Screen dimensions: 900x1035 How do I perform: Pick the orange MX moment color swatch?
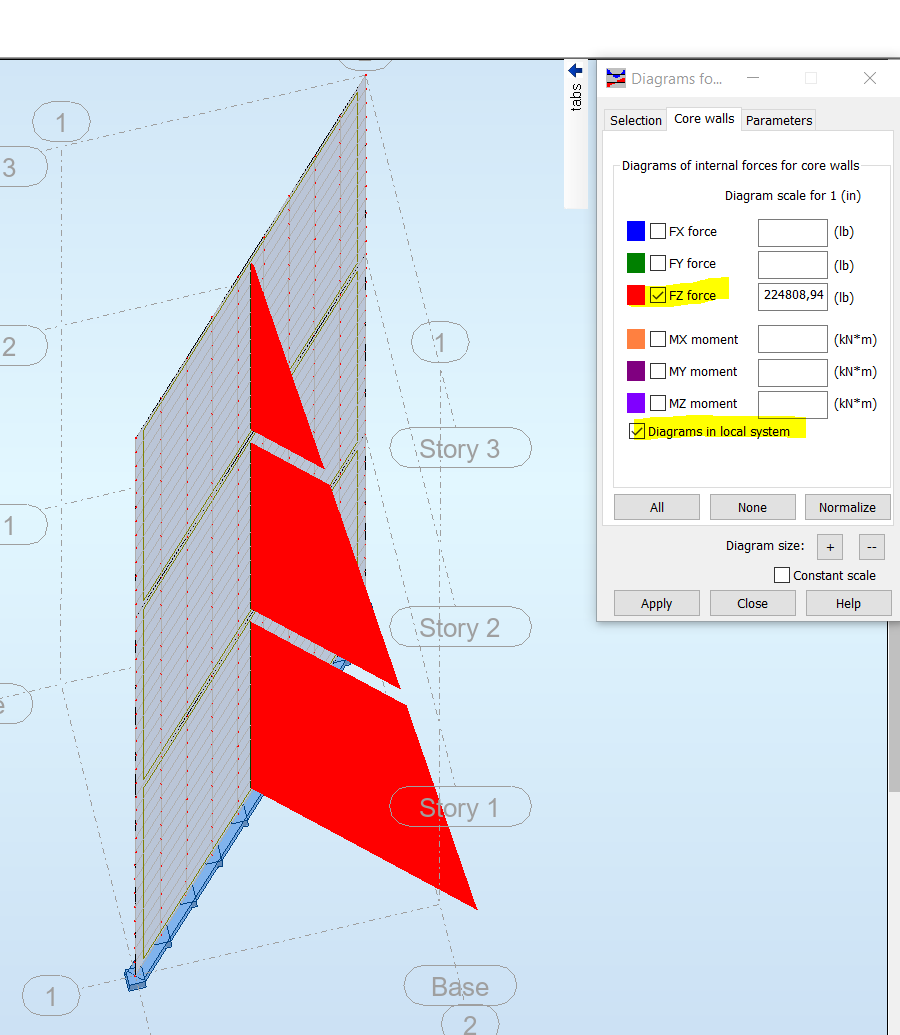tap(635, 339)
